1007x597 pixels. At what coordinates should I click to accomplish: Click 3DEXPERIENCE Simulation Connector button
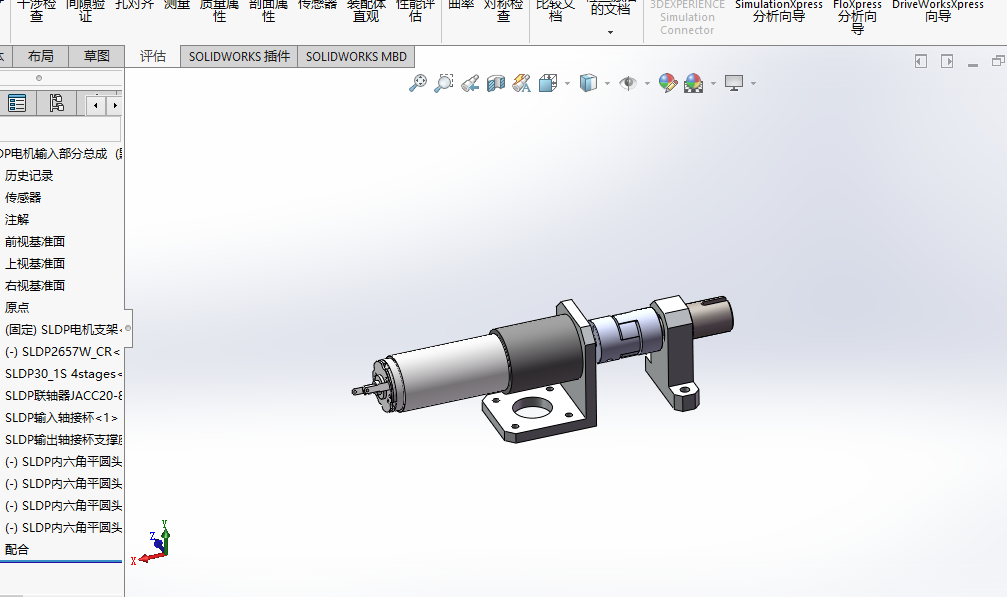click(x=687, y=17)
